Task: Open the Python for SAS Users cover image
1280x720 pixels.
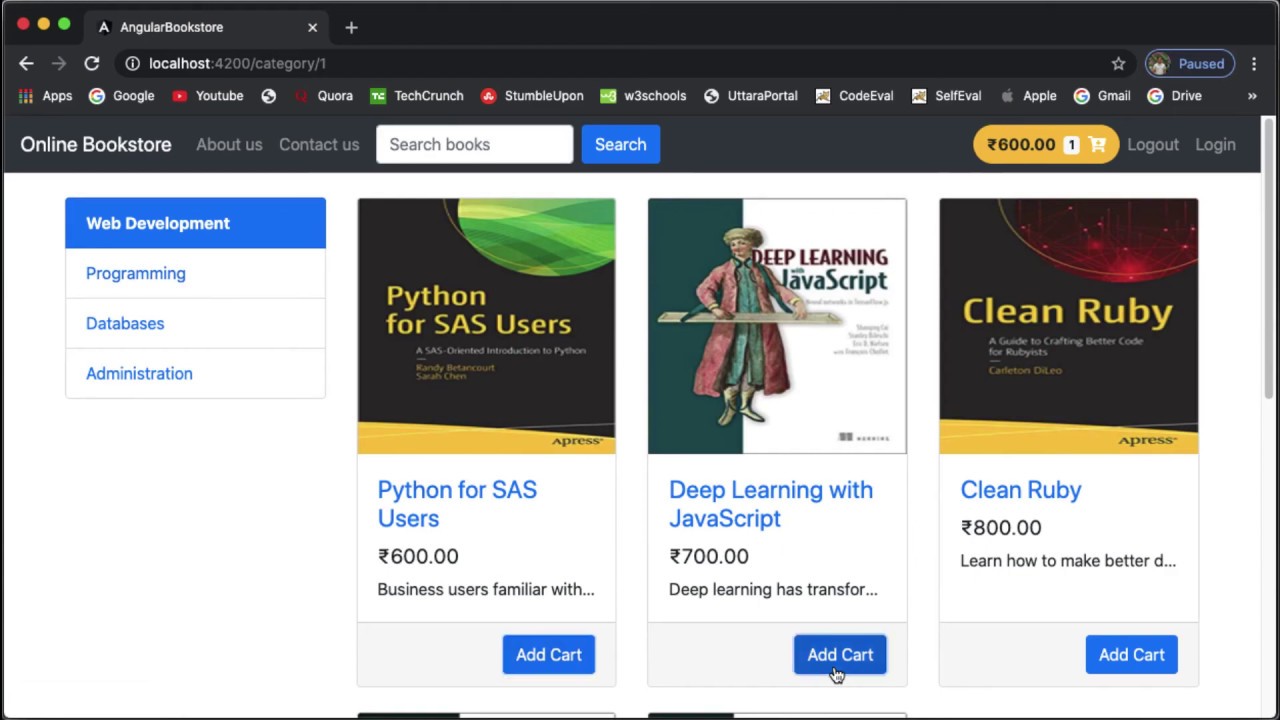Action: click(486, 326)
